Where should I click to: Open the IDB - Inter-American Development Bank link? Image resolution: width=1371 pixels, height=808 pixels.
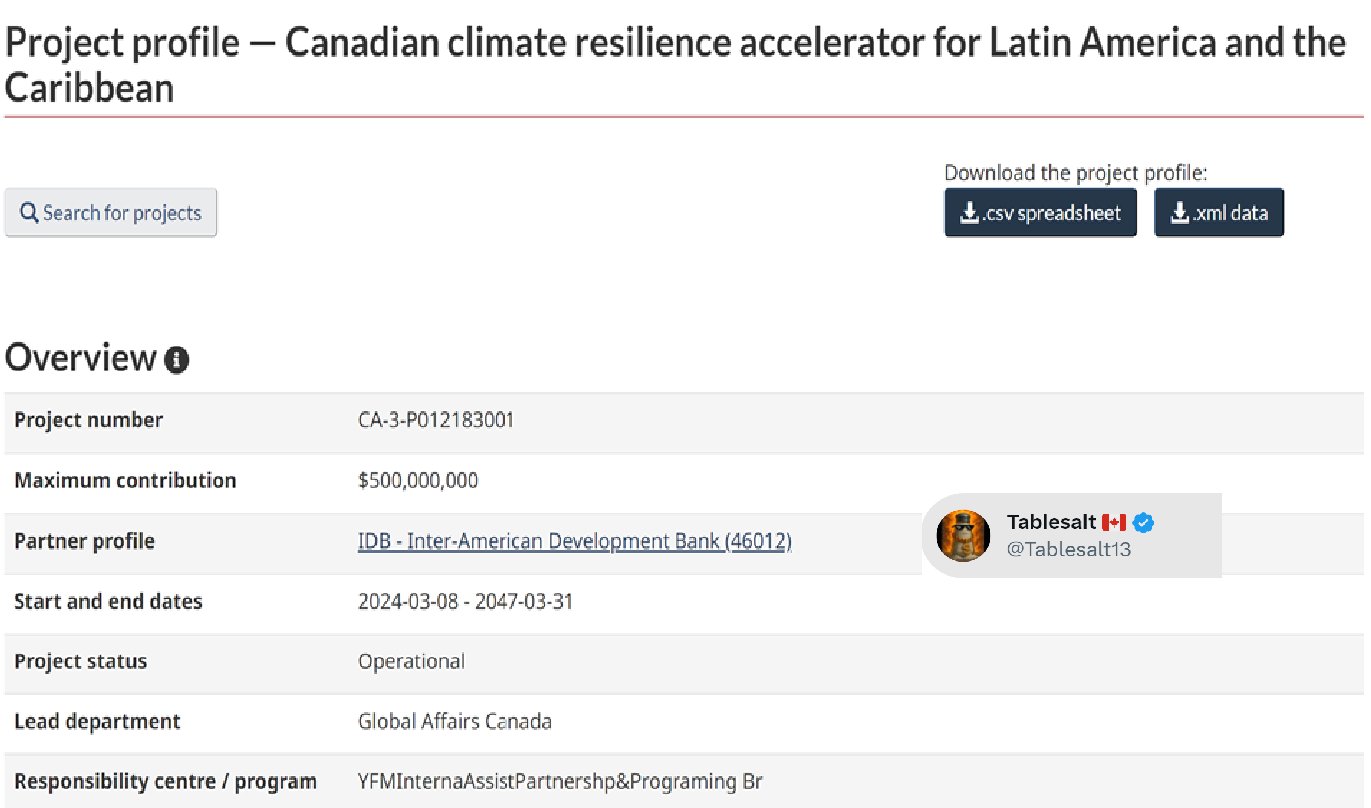click(574, 541)
